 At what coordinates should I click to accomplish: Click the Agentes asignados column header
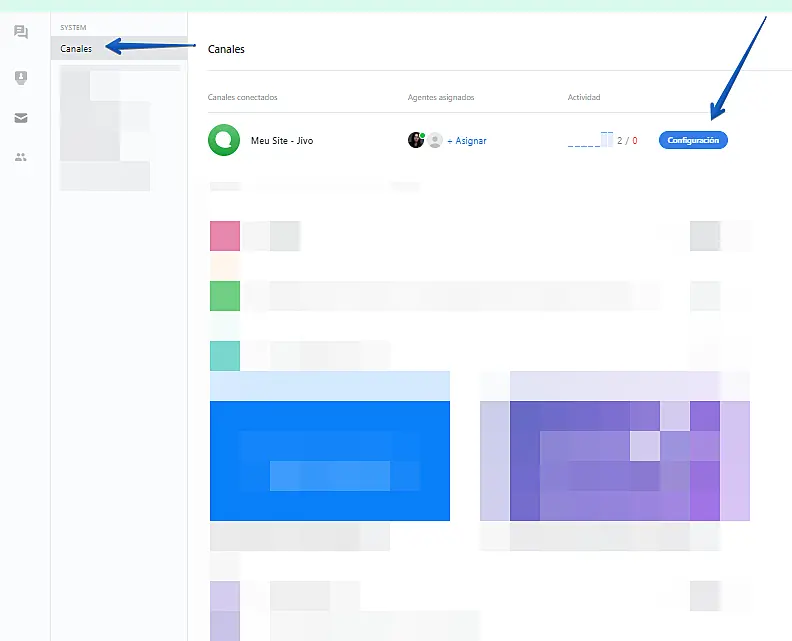pos(441,97)
